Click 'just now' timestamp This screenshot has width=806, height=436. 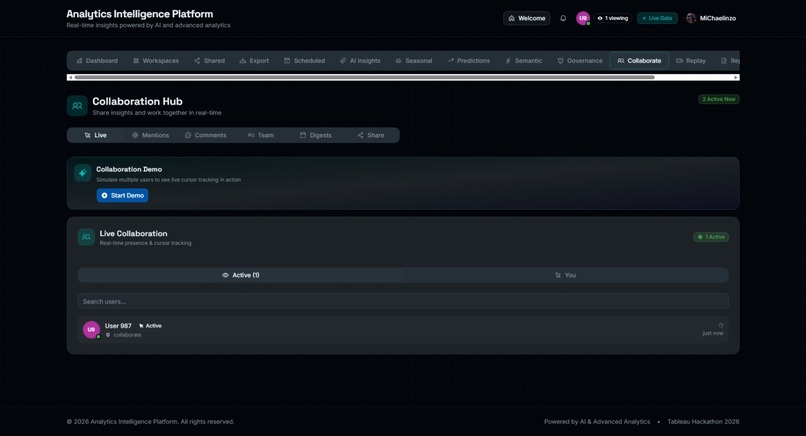[x=713, y=333]
